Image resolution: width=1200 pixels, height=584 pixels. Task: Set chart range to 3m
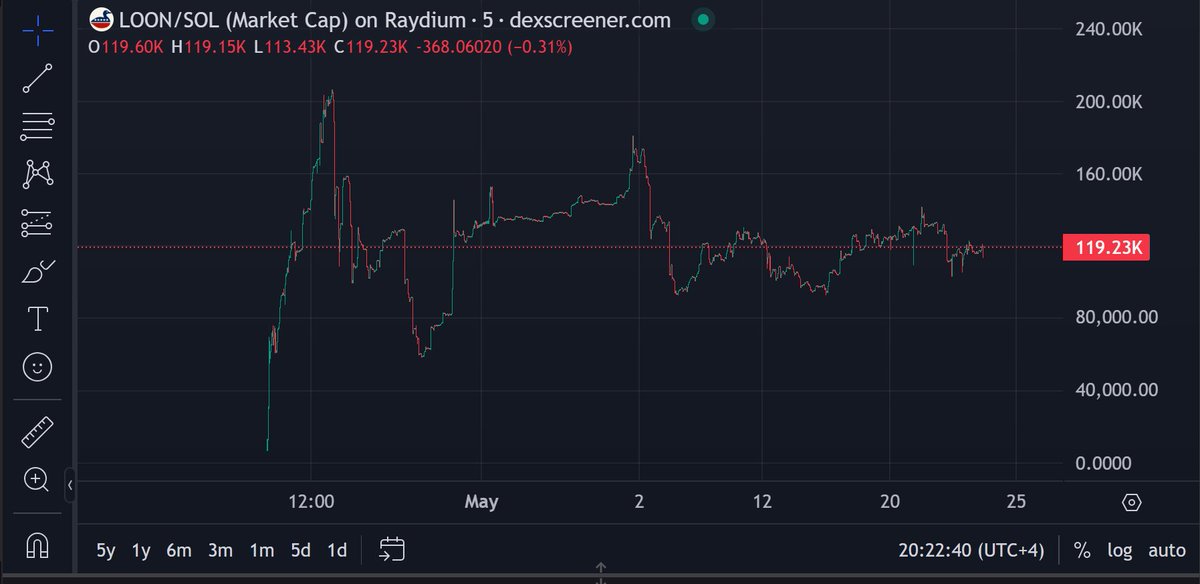pos(221,549)
